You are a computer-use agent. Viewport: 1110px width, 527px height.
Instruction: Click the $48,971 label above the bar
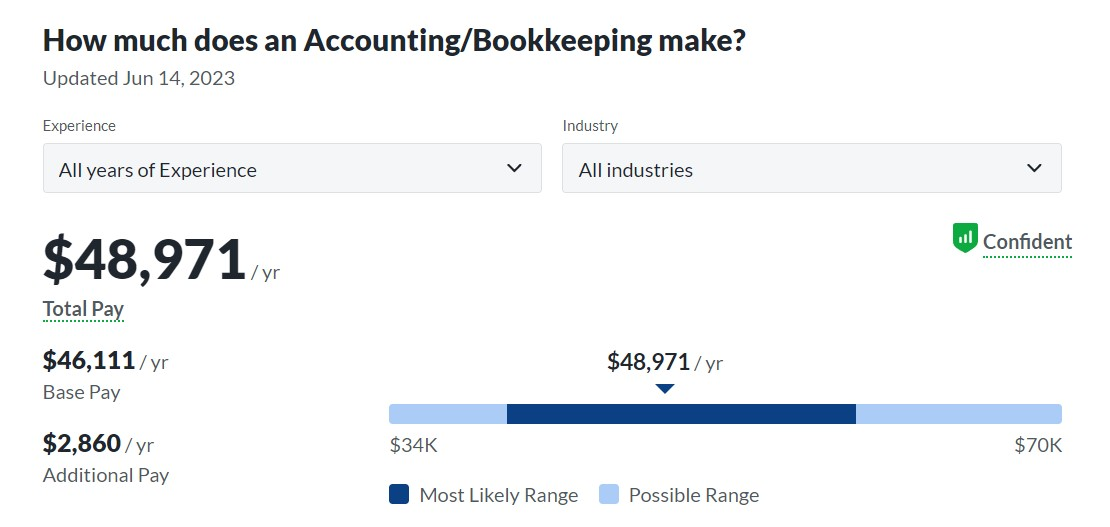tap(665, 362)
